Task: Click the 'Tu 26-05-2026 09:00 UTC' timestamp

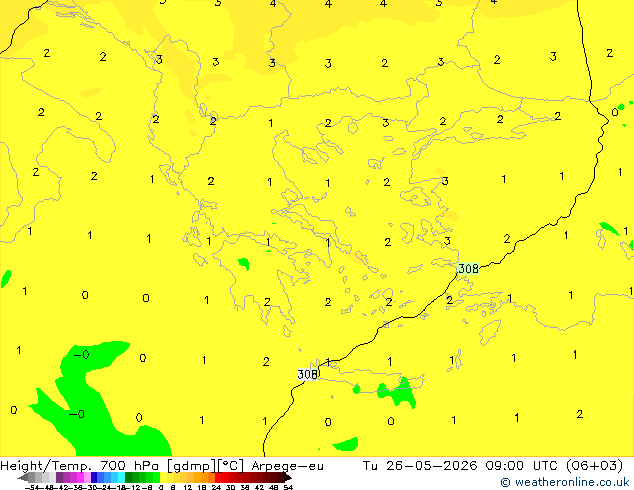Action: tap(460, 466)
